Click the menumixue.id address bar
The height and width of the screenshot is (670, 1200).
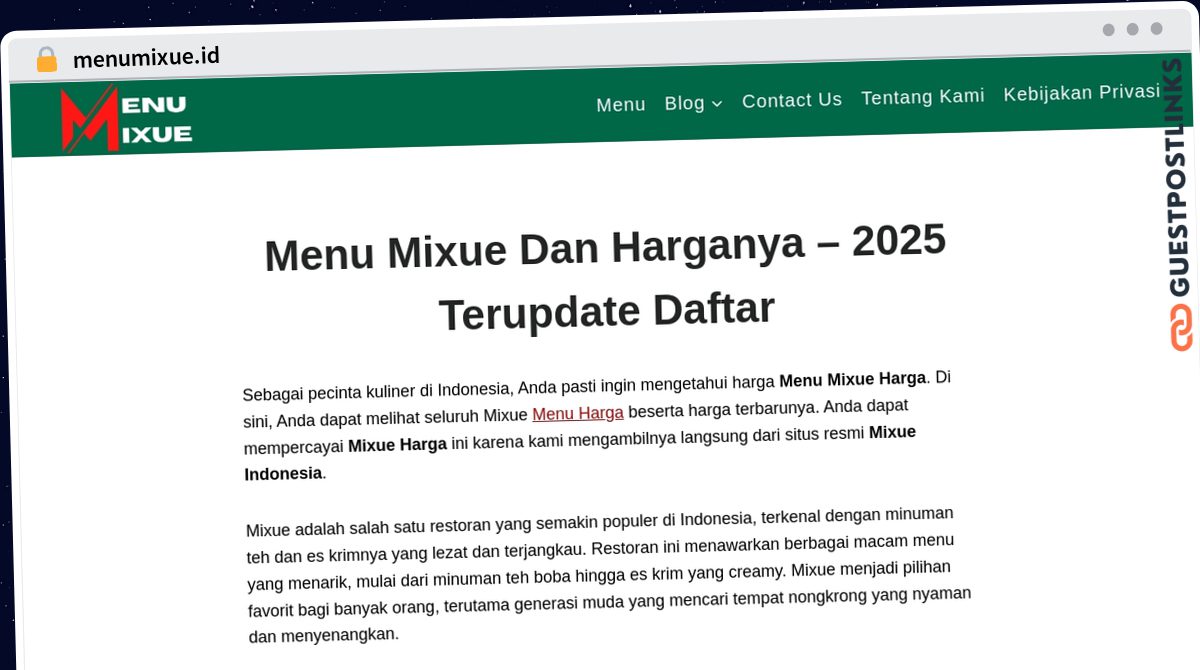[x=148, y=57]
